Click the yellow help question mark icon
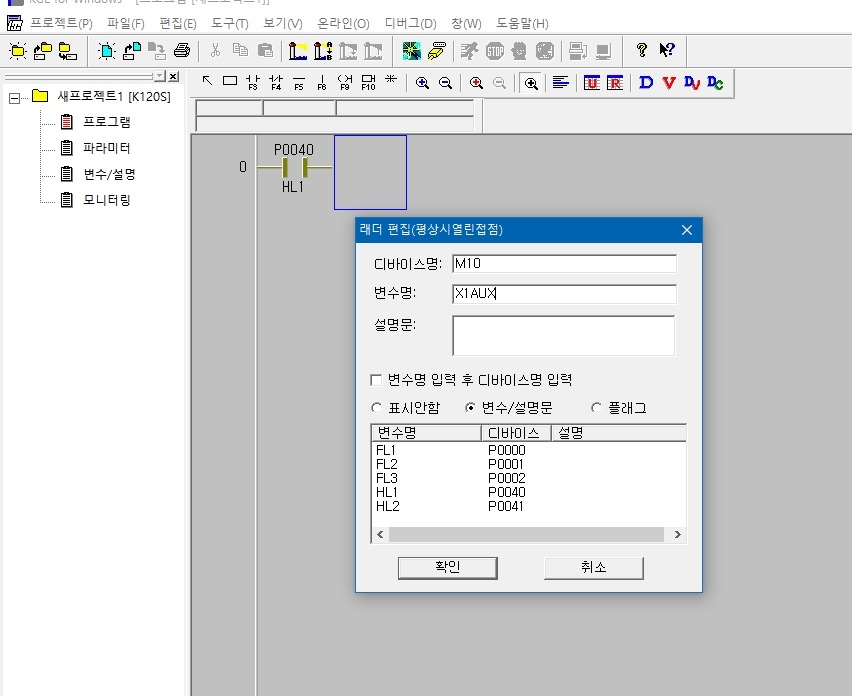 (642, 50)
